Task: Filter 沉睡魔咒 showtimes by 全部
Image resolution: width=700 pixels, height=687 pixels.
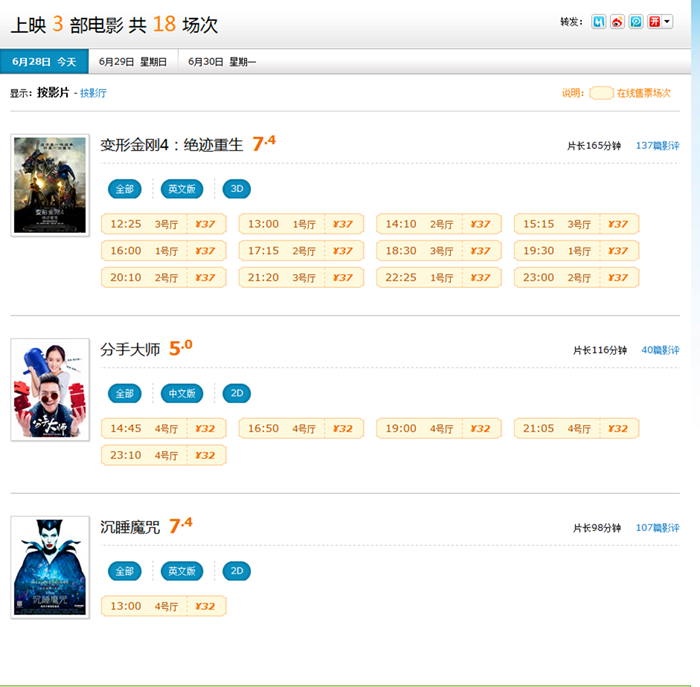Action: [x=125, y=571]
